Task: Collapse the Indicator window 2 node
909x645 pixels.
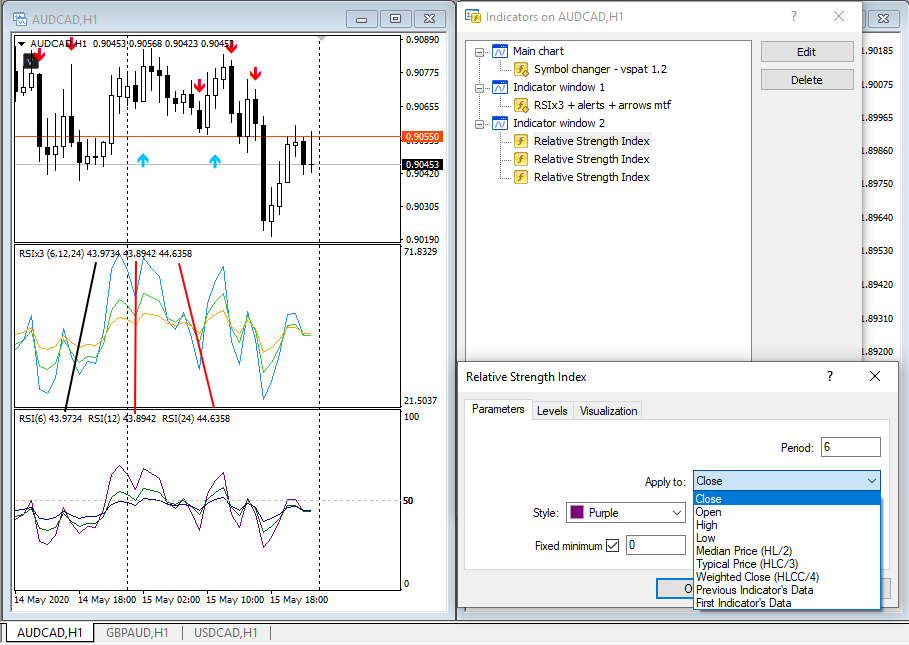Action: (479, 123)
